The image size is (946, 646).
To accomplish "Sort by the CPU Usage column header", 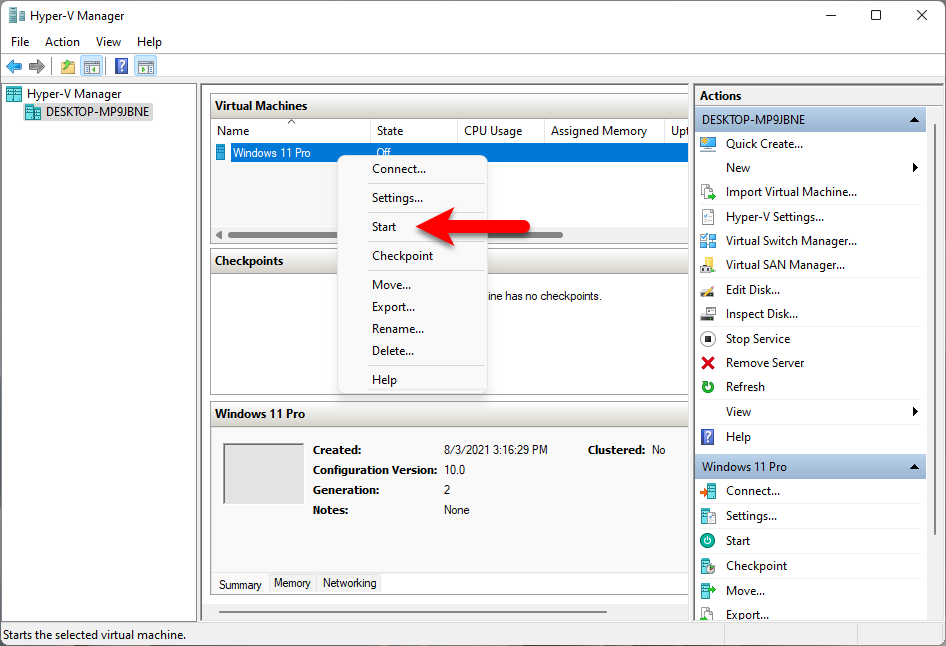I will coord(501,131).
